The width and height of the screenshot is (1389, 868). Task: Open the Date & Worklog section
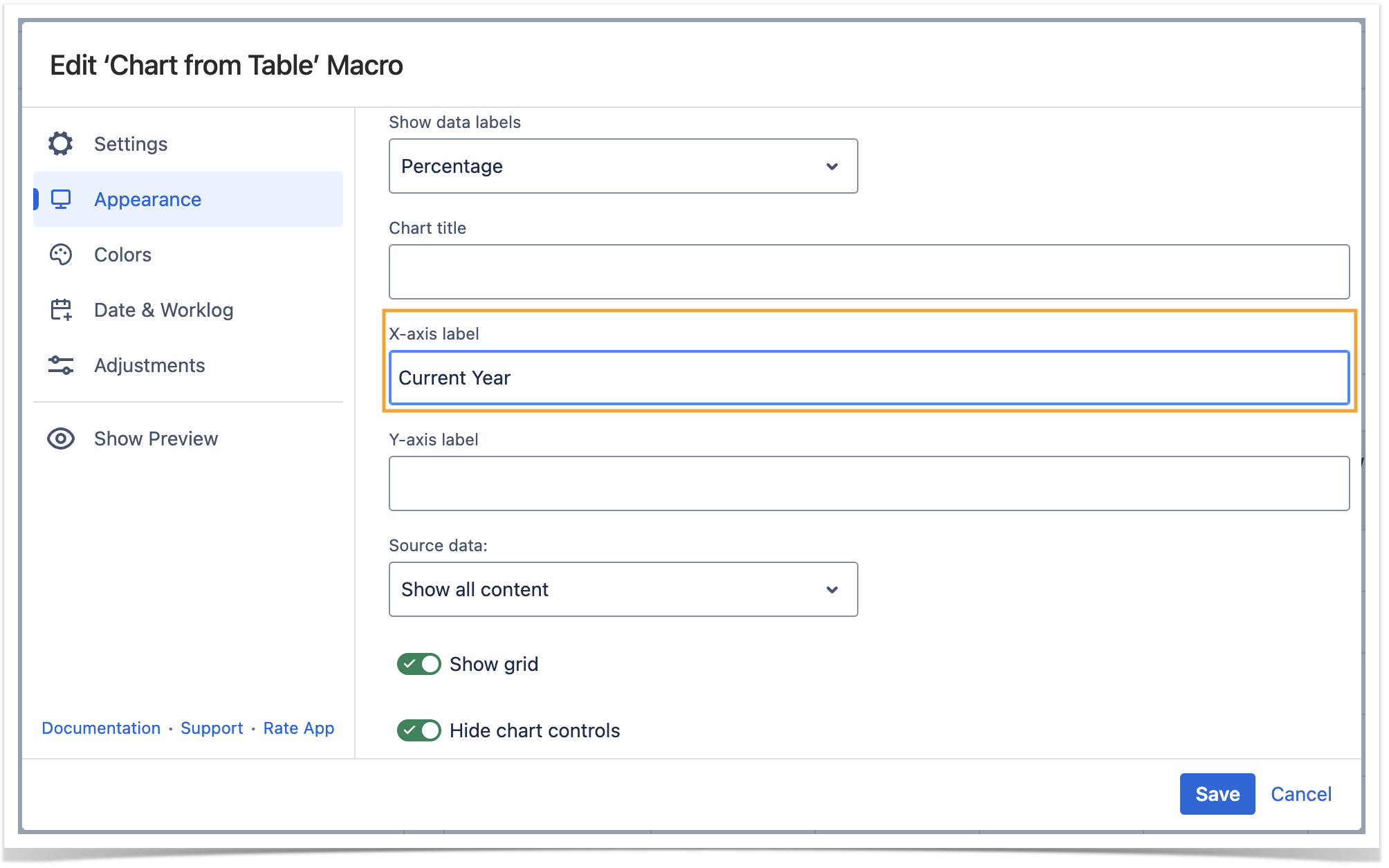[163, 310]
